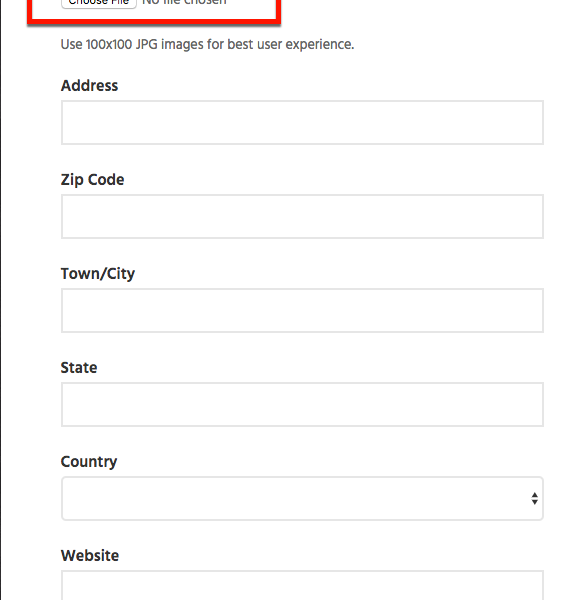
Task: Select the Town/City input box
Action: pyautogui.click(x=302, y=310)
